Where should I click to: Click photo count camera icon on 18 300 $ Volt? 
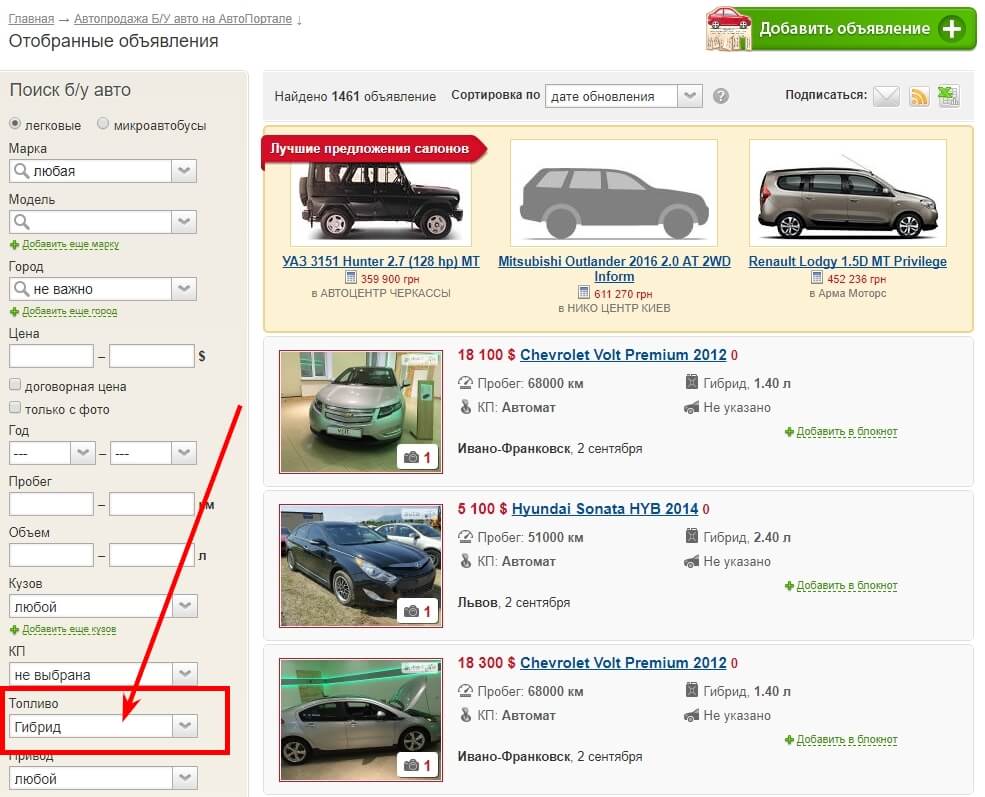coord(411,765)
